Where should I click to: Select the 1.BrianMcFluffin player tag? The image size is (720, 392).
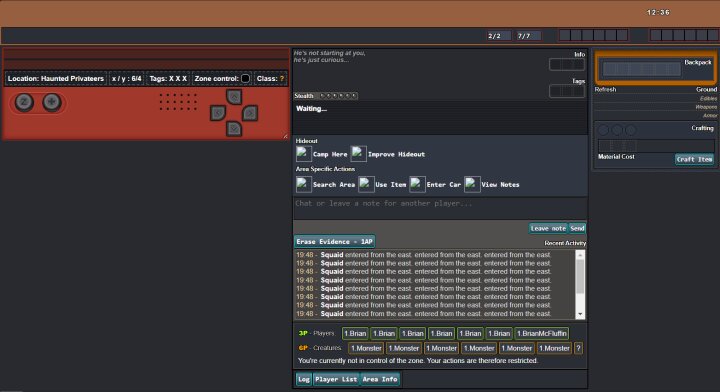point(541,334)
